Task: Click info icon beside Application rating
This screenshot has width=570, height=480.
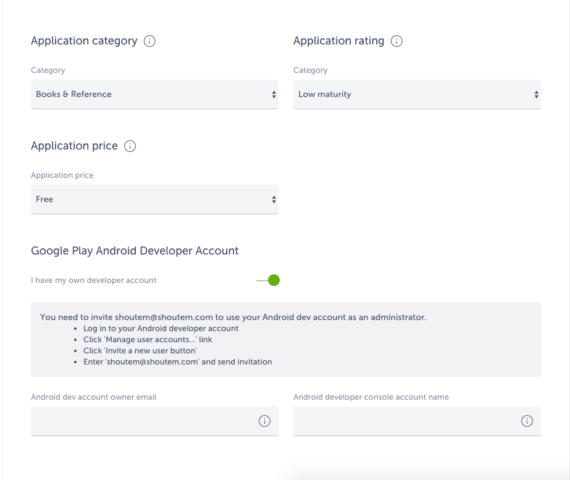Action: click(x=397, y=41)
